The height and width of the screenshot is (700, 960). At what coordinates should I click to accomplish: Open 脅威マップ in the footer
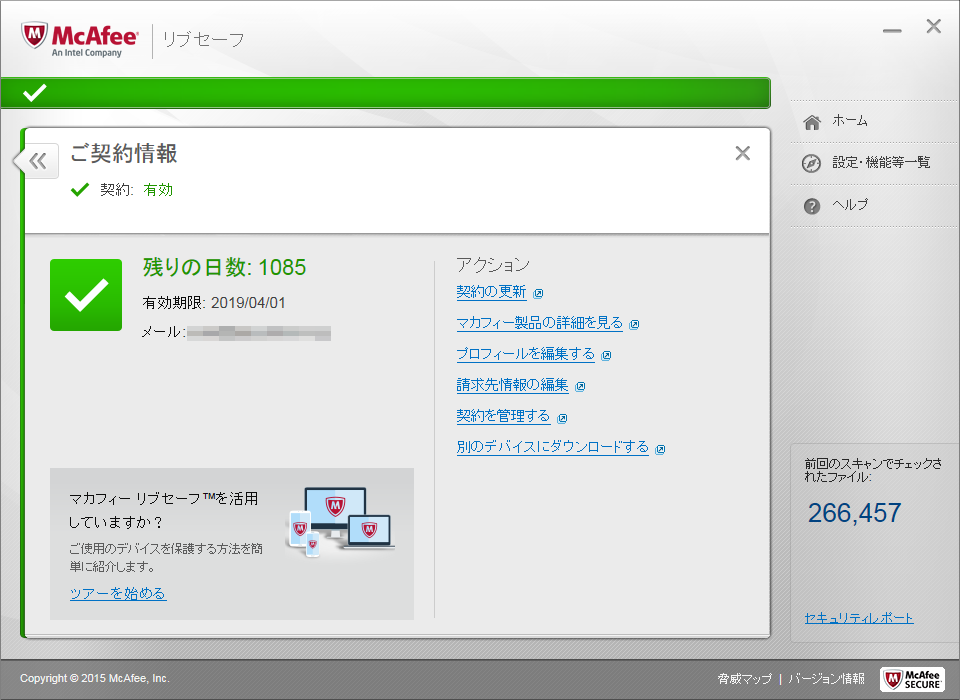[x=744, y=679]
